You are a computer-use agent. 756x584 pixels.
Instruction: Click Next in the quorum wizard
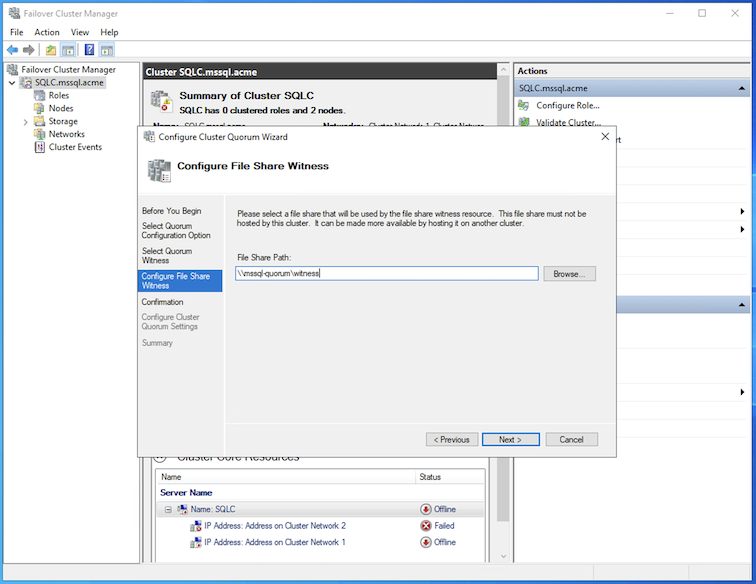pyautogui.click(x=511, y=439)
